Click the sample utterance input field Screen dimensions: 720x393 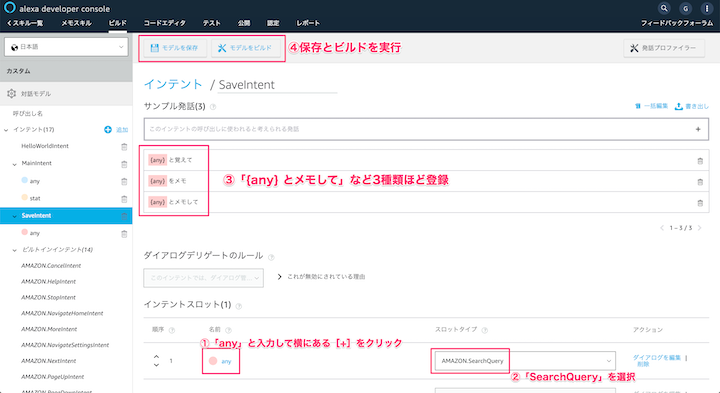click(426, 129)
